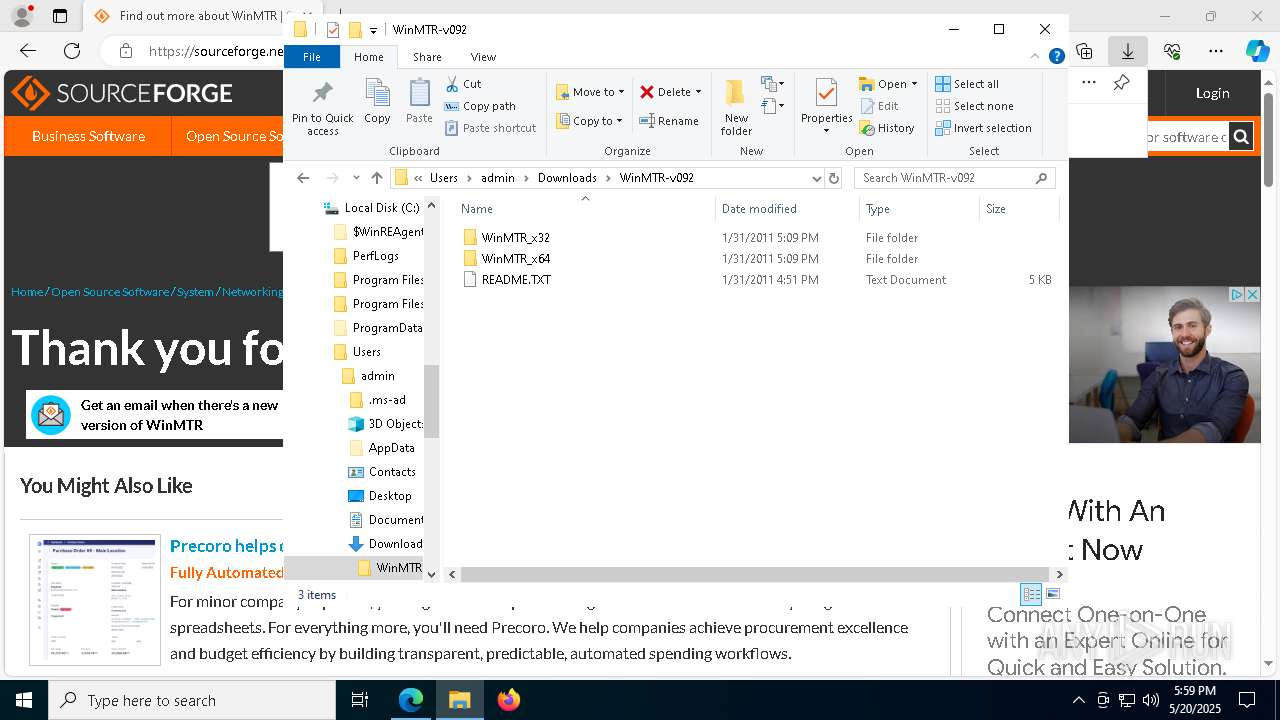Open browser Downloads icon in Edge

coord(1127,51)
